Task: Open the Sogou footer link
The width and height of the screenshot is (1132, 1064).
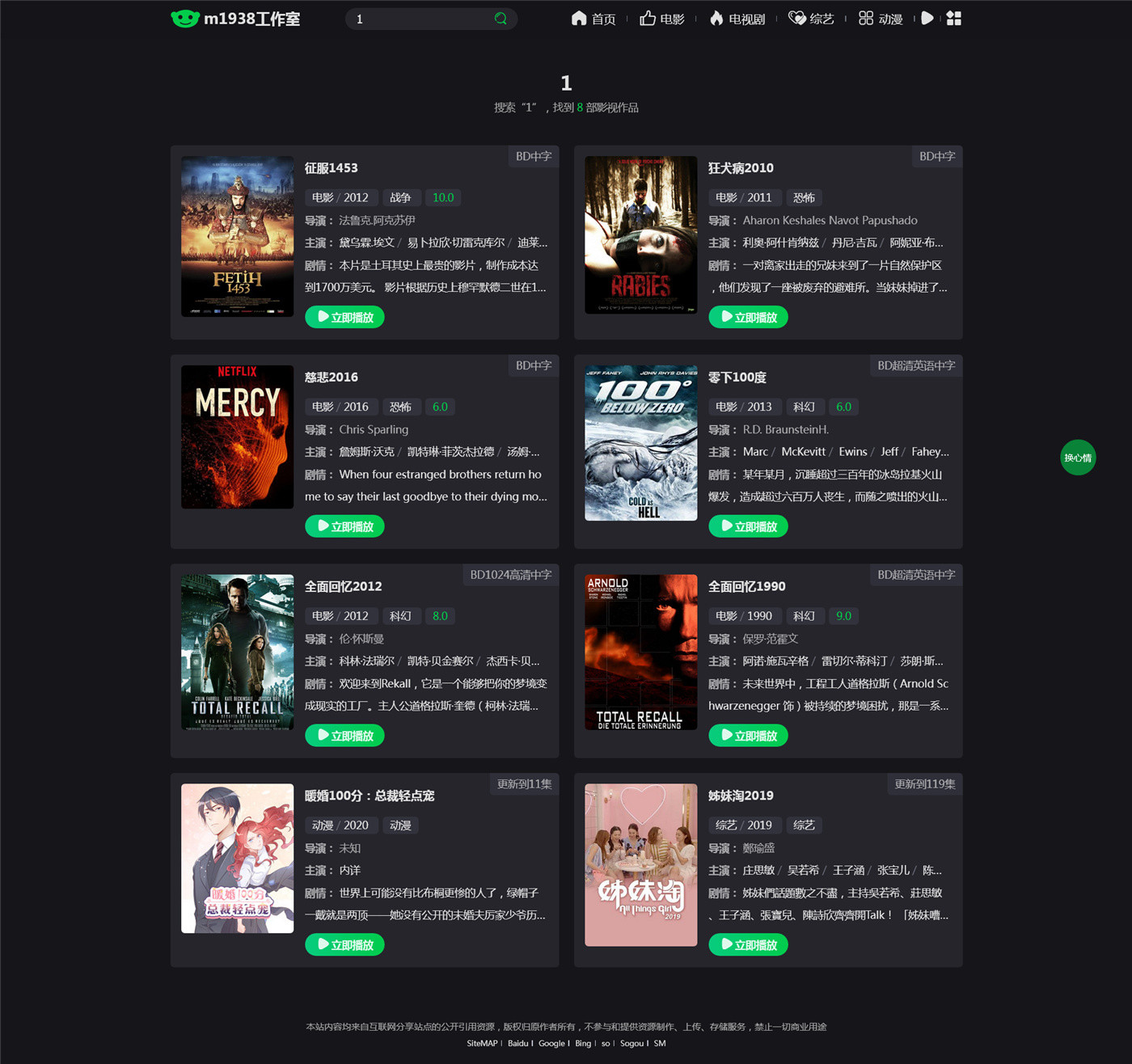Action: 632,1044
